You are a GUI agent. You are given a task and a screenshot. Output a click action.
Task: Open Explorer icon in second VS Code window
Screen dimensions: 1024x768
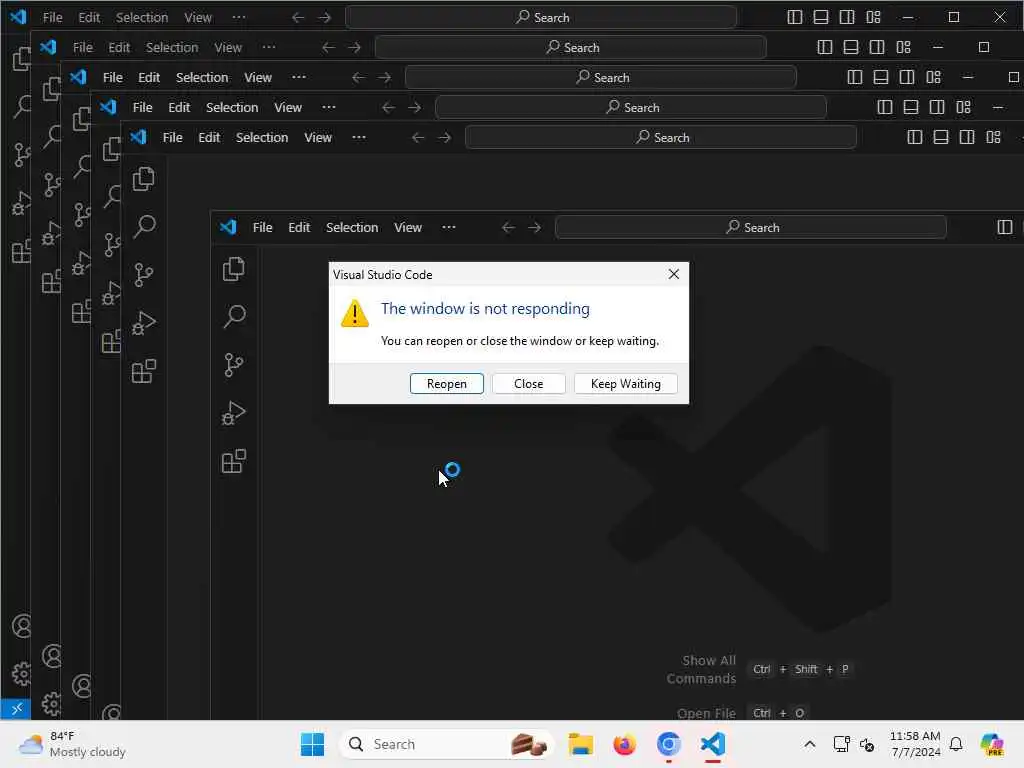point(144,179)
